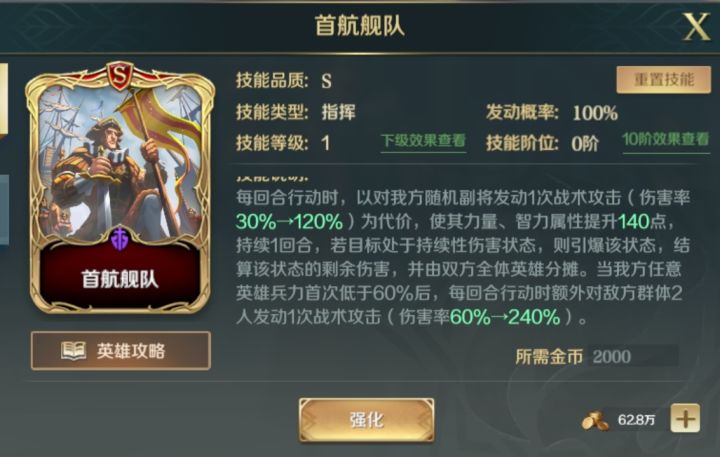Viewport: 720px width, 457px height.
Task: Tap the 发动概率 100% value
Action: [595, 113]
